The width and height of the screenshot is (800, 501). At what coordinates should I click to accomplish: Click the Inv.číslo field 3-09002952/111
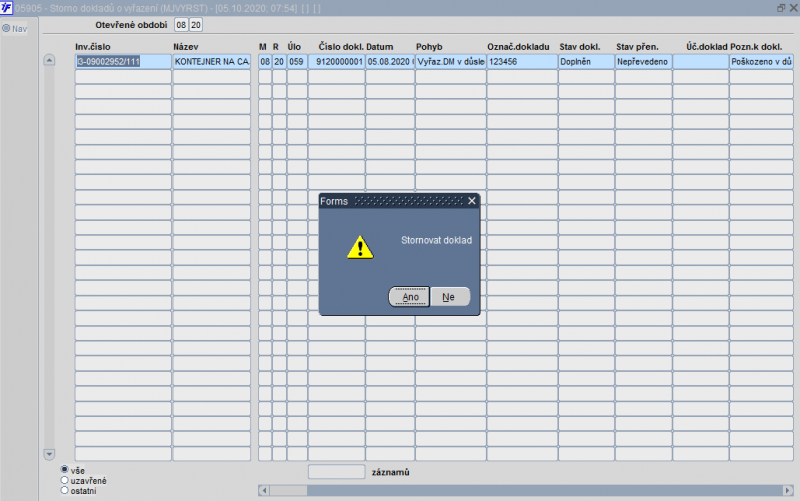click(x=123, y=62)
